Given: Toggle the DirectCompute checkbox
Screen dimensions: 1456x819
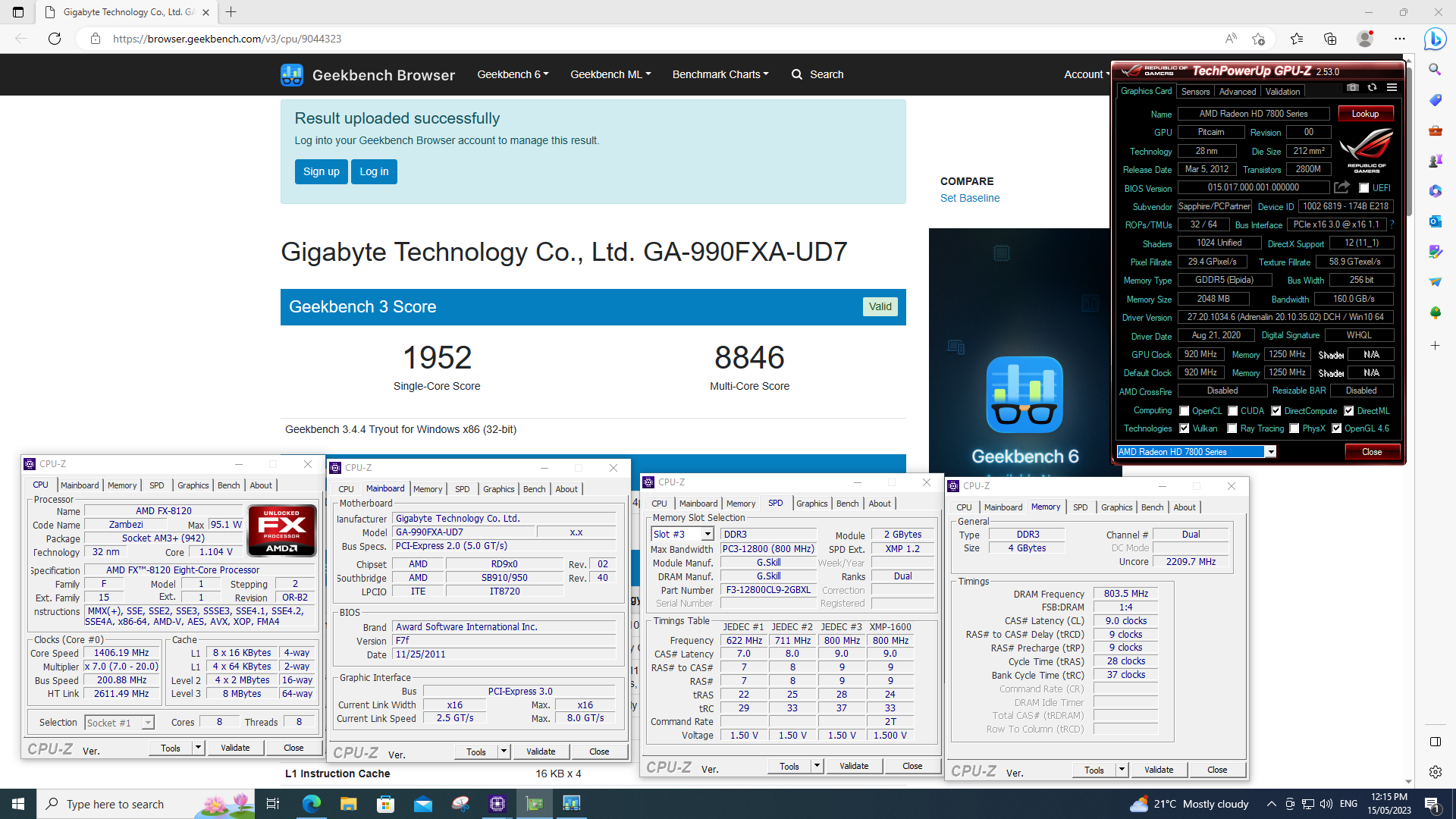Looking at the screenshot, I should coord(1276,411).
